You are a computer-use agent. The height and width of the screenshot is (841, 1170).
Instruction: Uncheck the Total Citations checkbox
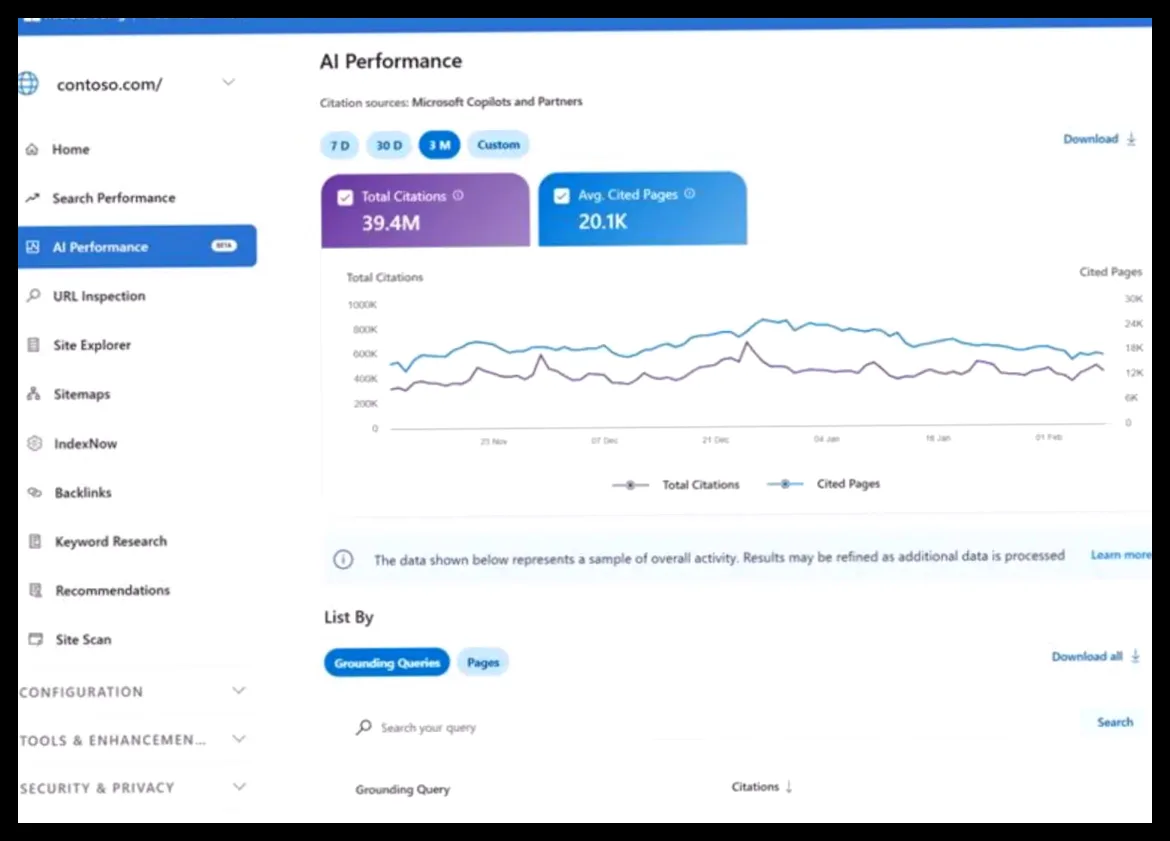(x=345, y=197)
